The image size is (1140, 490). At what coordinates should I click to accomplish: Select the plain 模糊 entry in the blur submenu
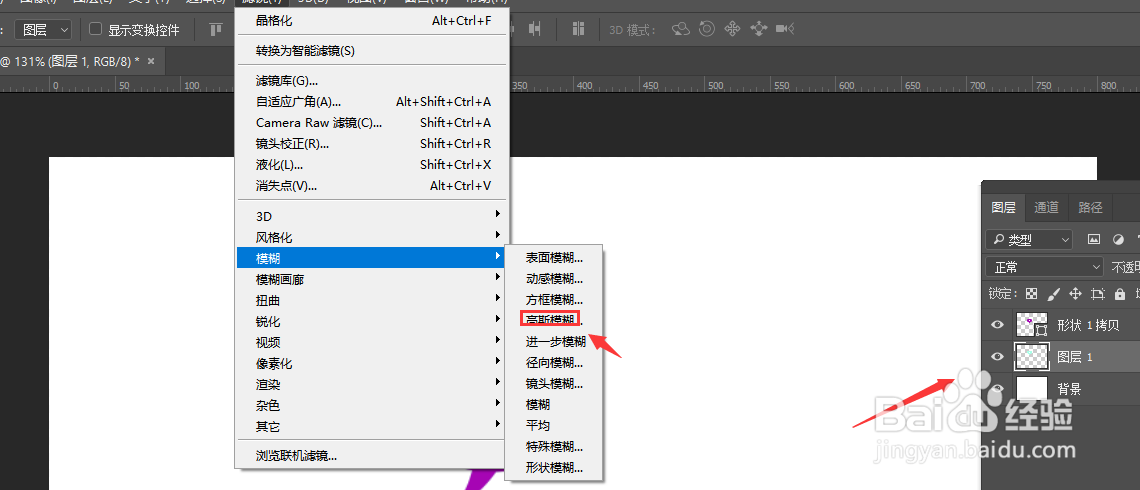coord(554,405)
